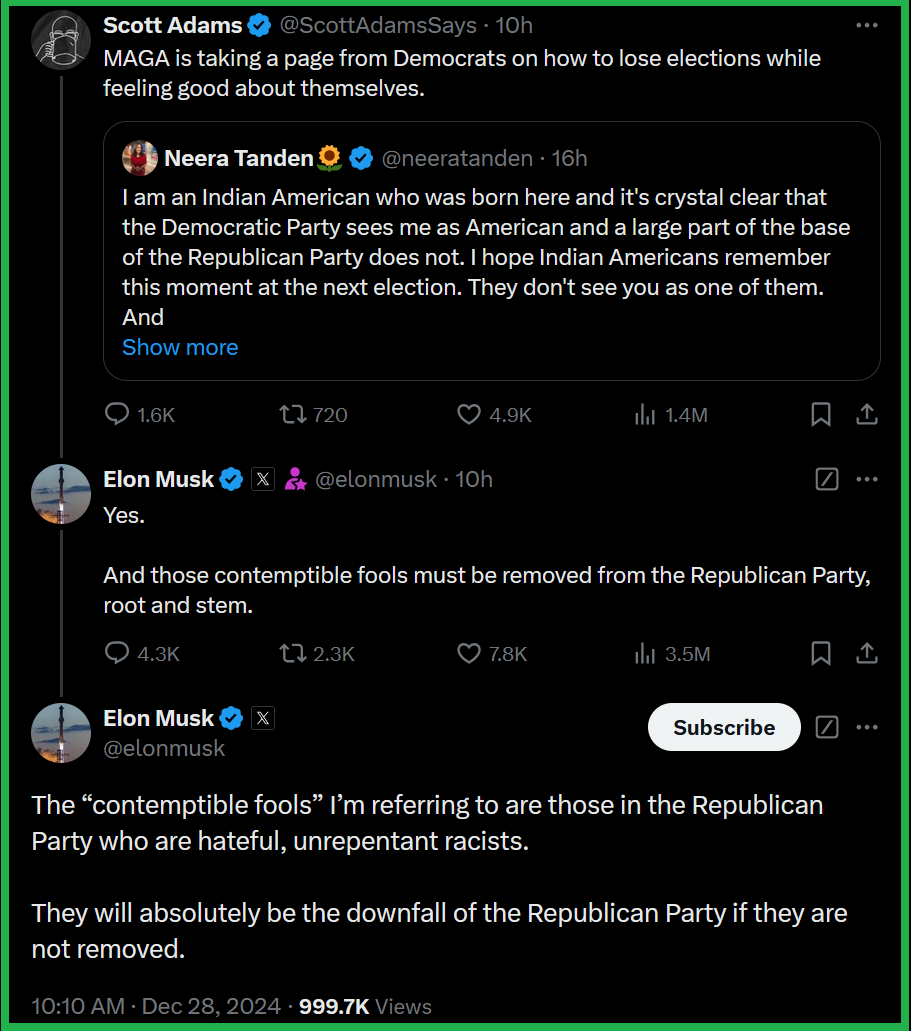Share Elon Musk's 'Yes.' reply post
This screenshot has height=1031, width=911.
[x=867, y=654]
